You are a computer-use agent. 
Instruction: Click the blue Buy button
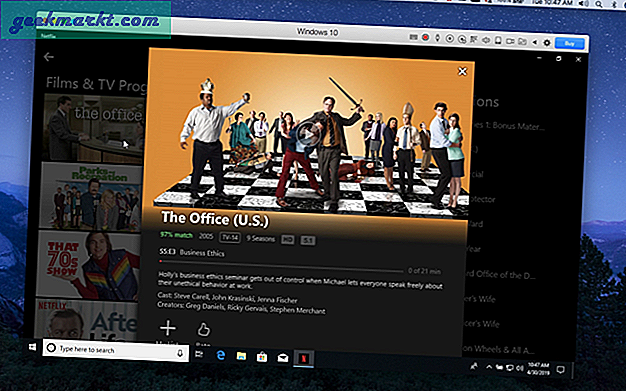pyautogui.click(x=570, y=44)
